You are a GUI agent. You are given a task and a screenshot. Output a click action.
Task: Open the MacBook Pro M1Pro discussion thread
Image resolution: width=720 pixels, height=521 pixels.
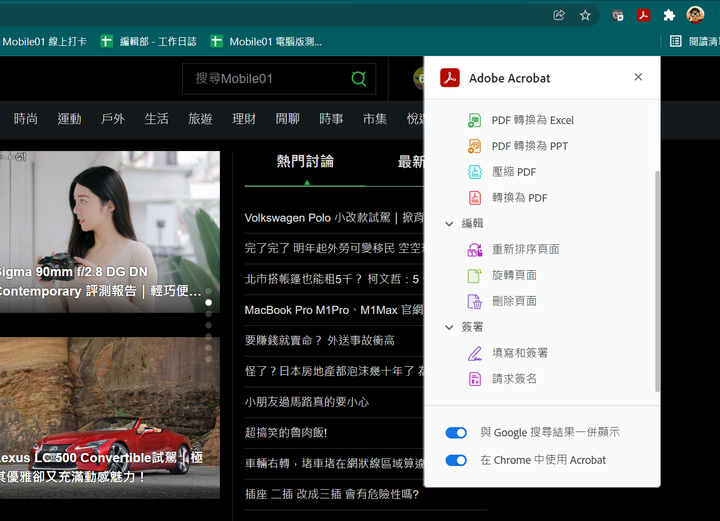334,310
